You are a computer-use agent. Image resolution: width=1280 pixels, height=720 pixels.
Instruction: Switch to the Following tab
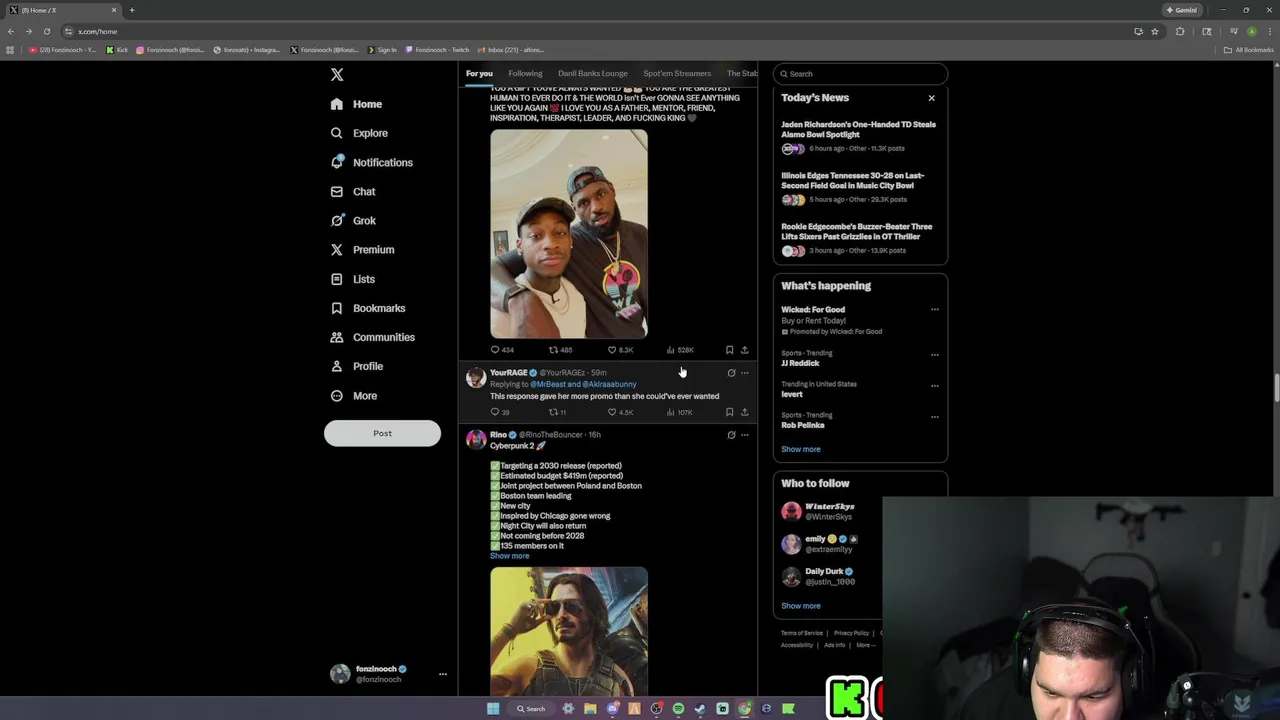tap(525, 73)
